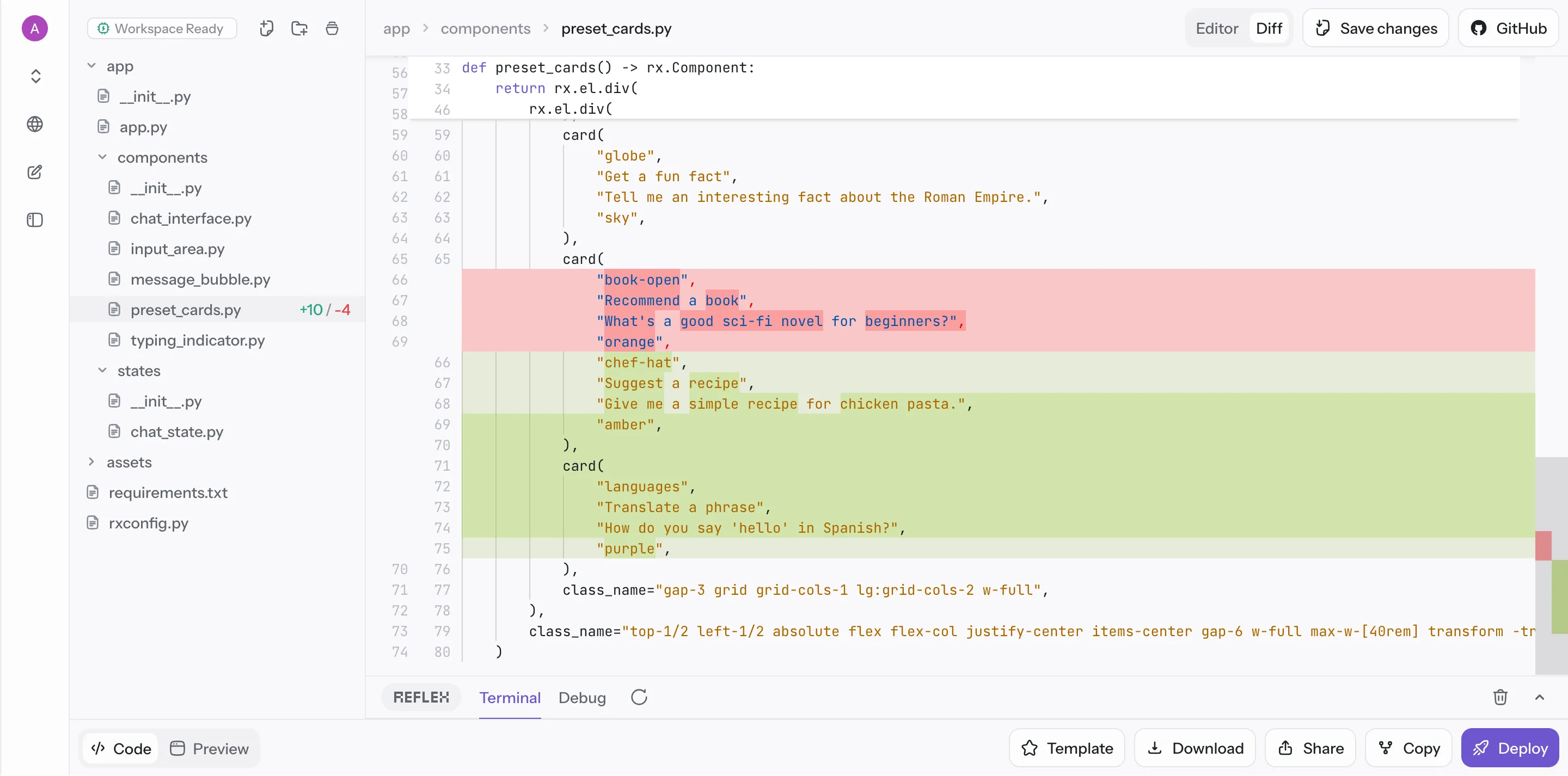Image resolution: width=1568 pixels, height=776 pixels.
Task: Click the new folder icon in explorer header
Action: point(299,29)
